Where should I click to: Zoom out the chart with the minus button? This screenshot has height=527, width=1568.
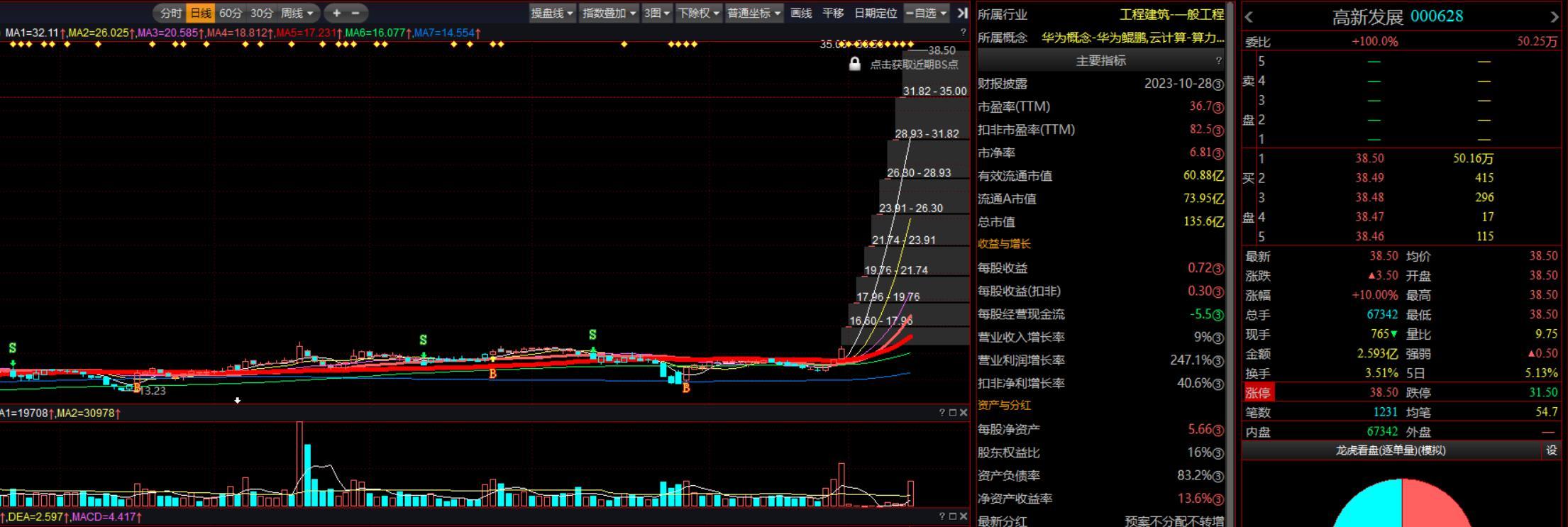355,13
